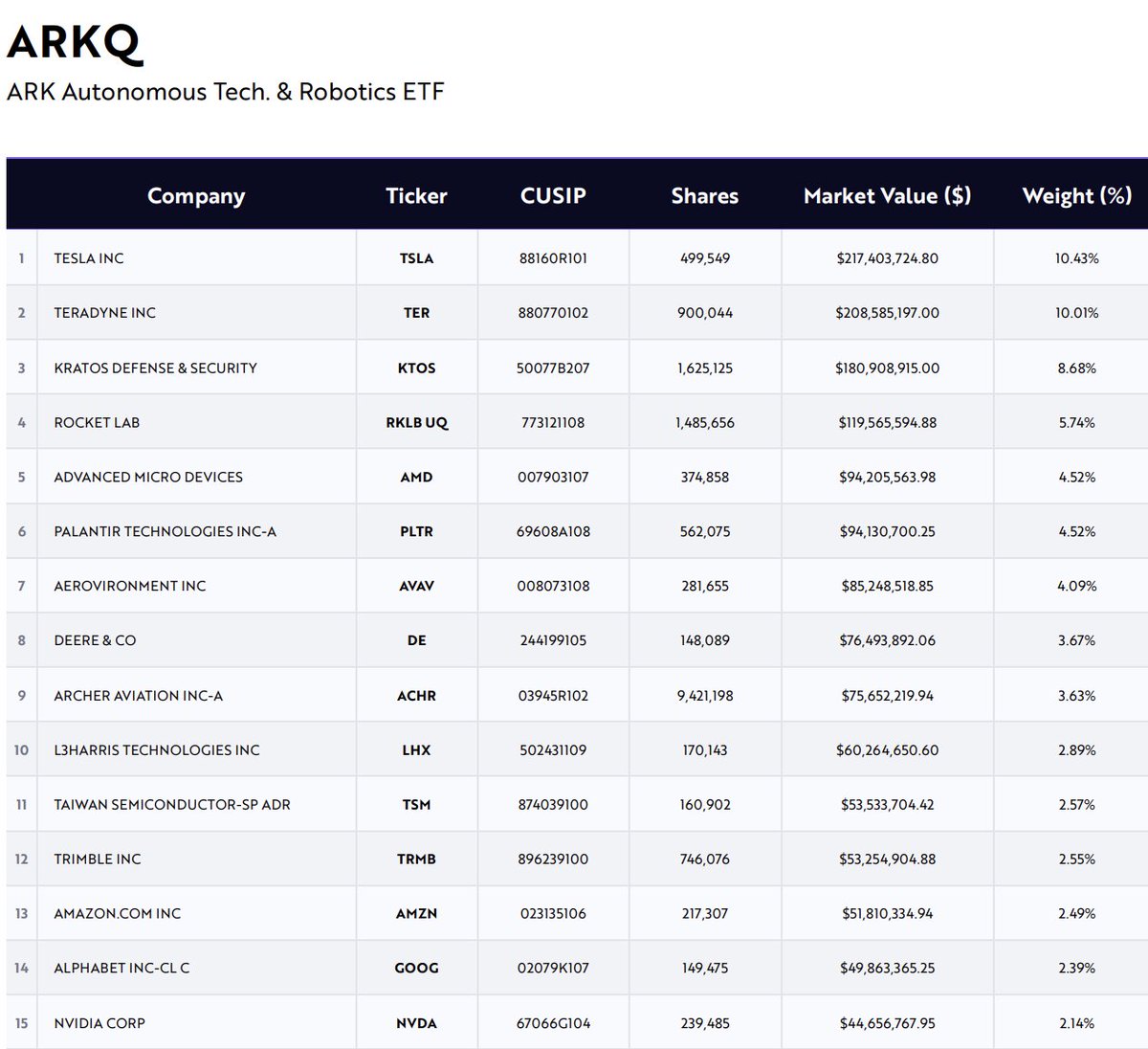1148x1049 pixels.
Task: Click Archer Aviation shares value 9,421,198
Action: click(x=705, y=696)
